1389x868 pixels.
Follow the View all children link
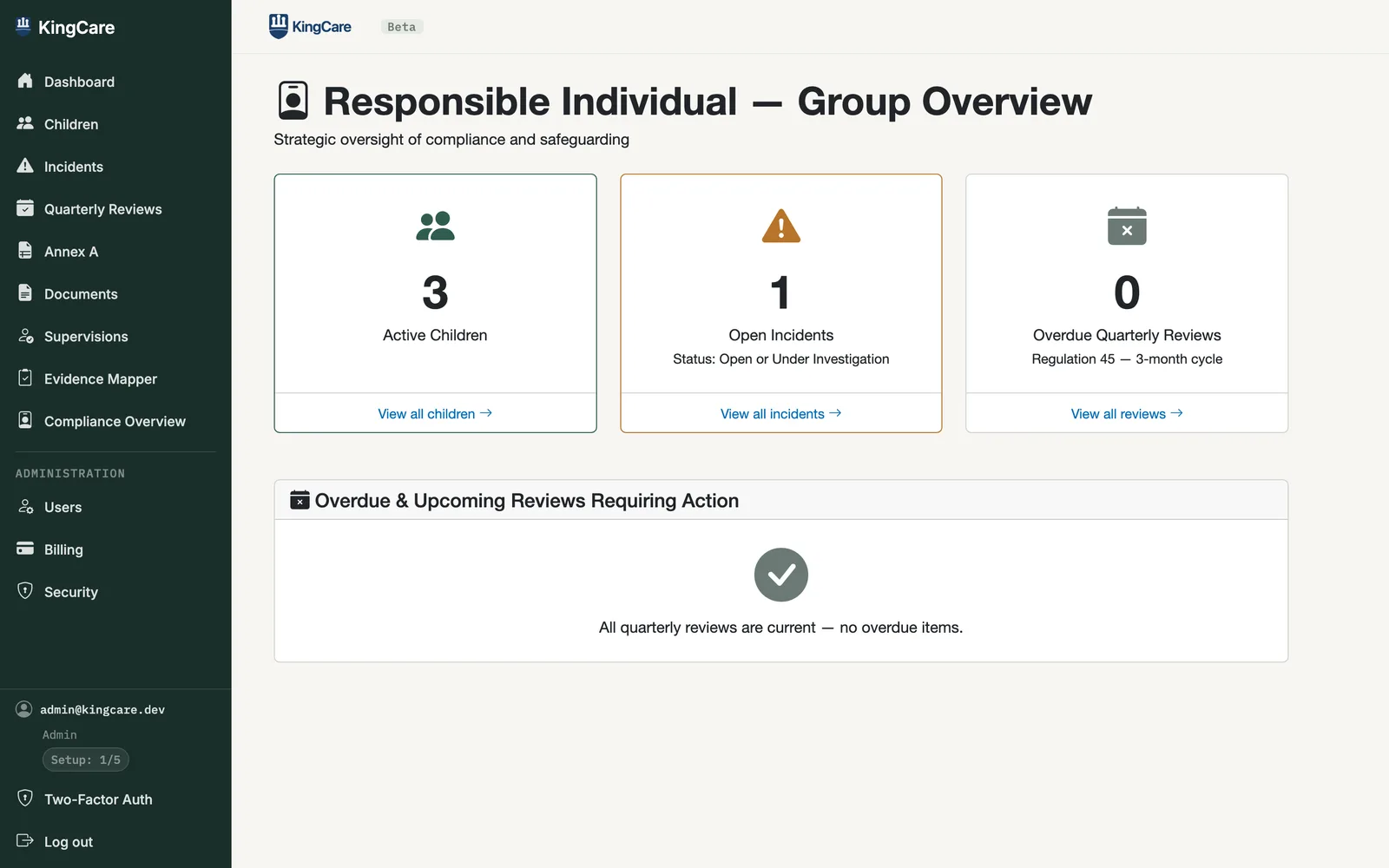click(435, 414)
